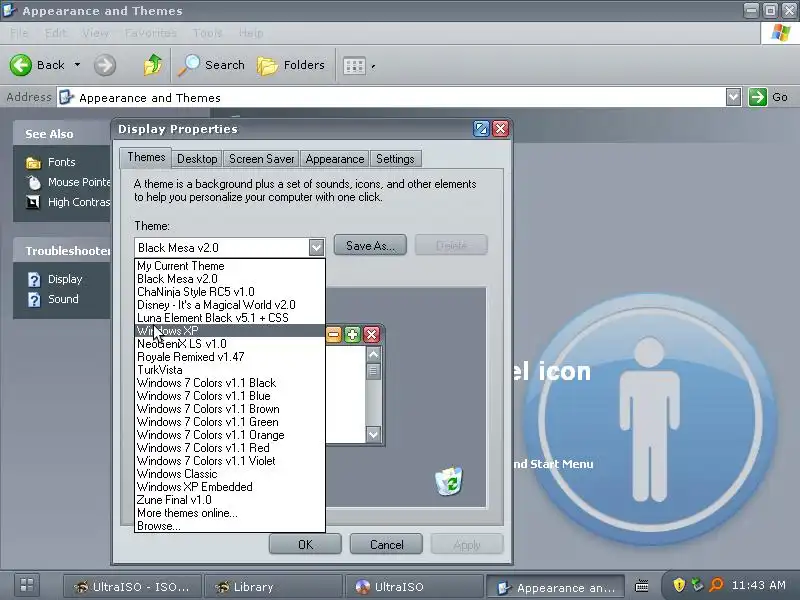The image size is (800, 600).
Task: Open the Tools menu
Action: point(207,33)
